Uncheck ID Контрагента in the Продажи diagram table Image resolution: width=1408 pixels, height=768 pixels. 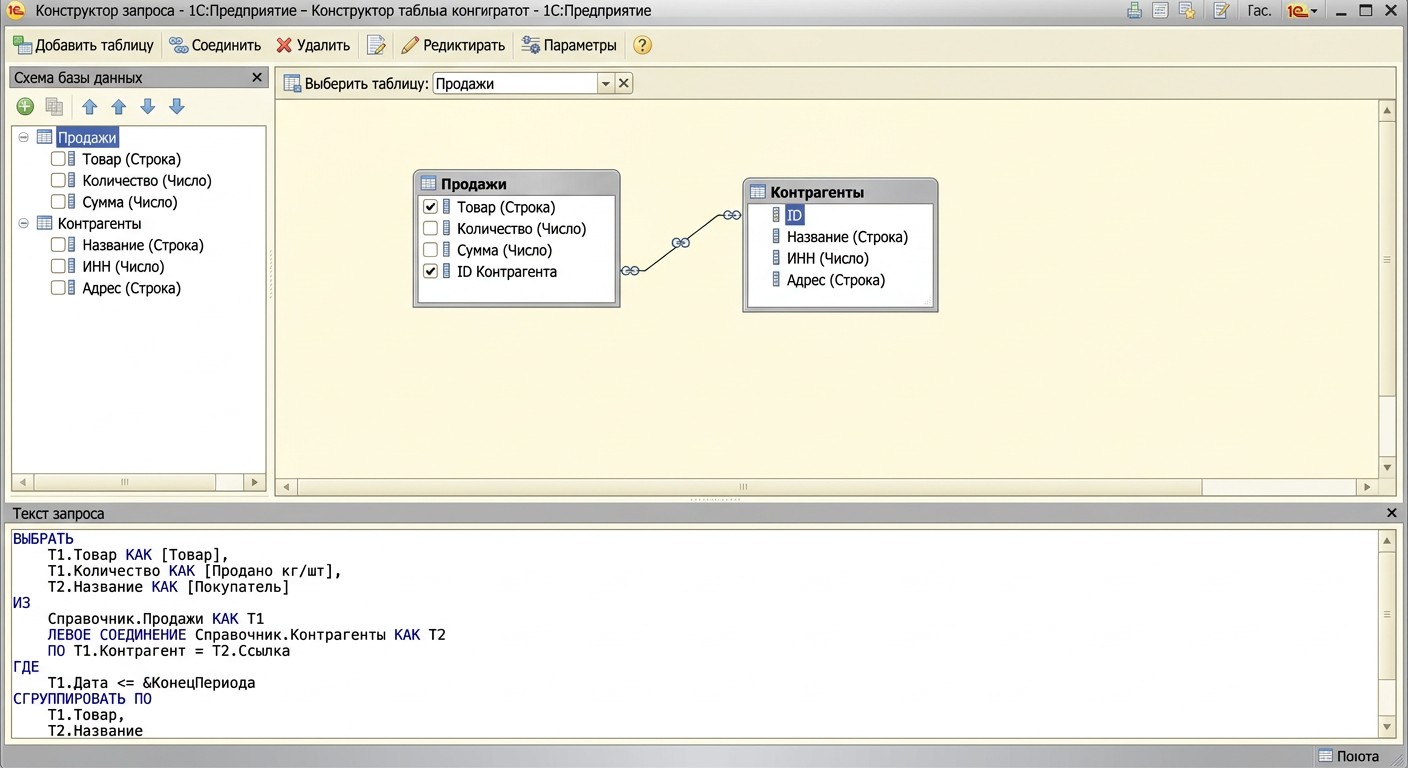point(431,272)
